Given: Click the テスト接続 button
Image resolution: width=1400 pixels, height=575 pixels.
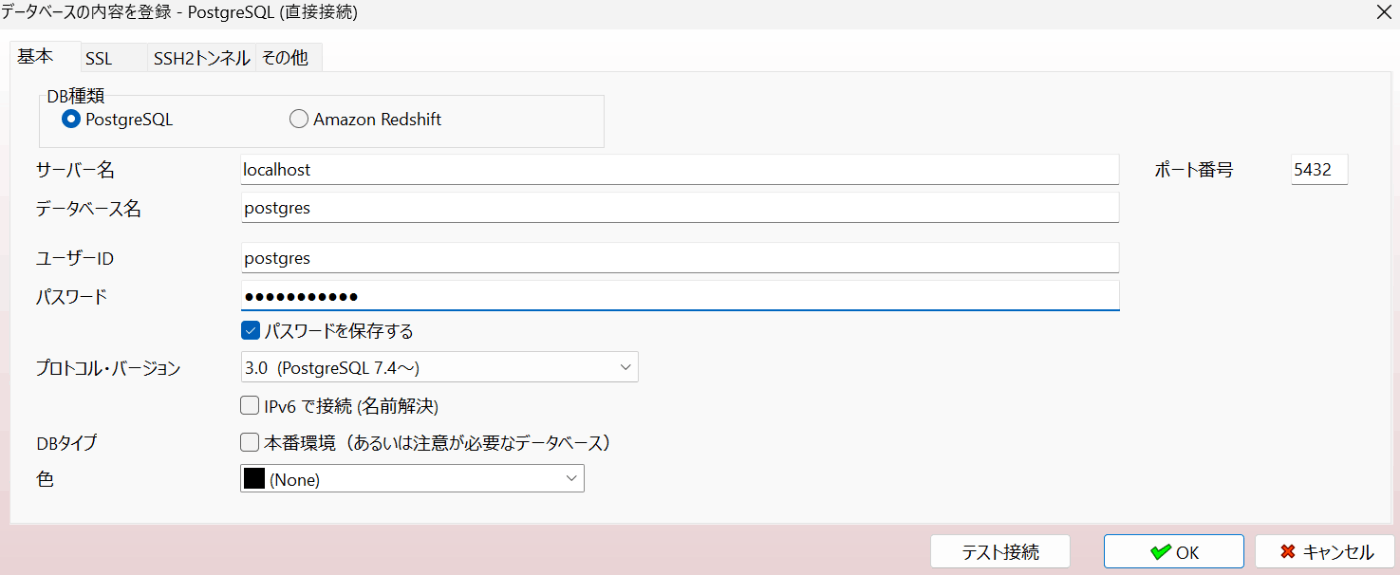Looking at the screenshot, I should [x=1000, y=552].
